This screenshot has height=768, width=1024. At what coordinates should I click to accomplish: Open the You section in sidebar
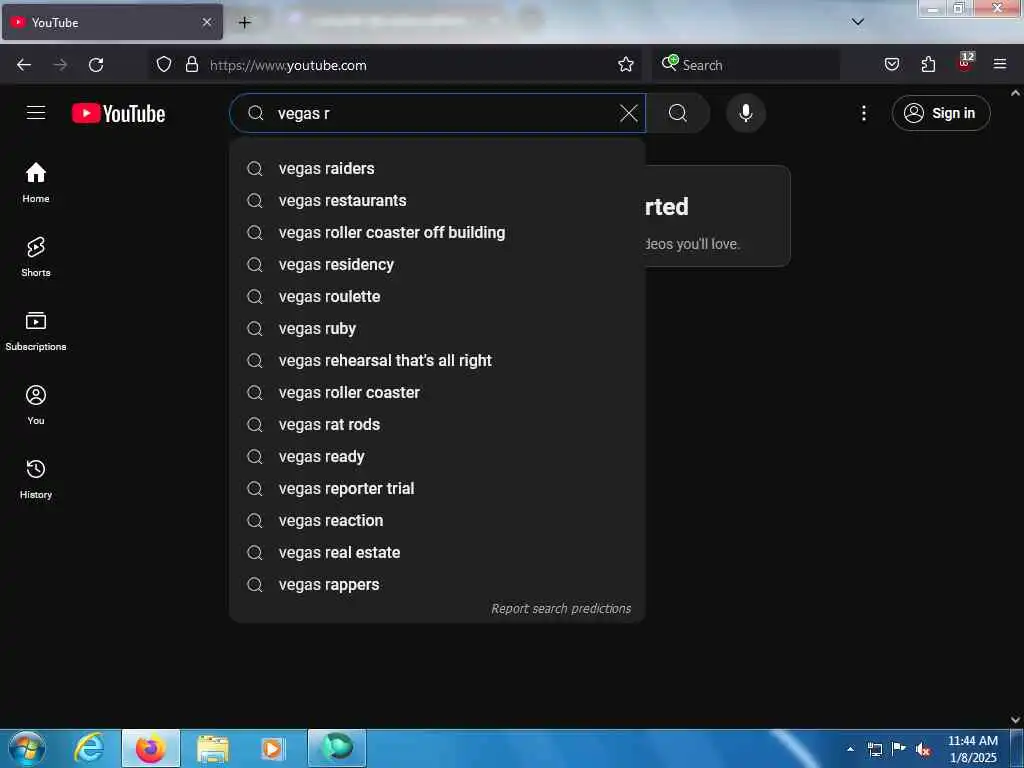36,405
